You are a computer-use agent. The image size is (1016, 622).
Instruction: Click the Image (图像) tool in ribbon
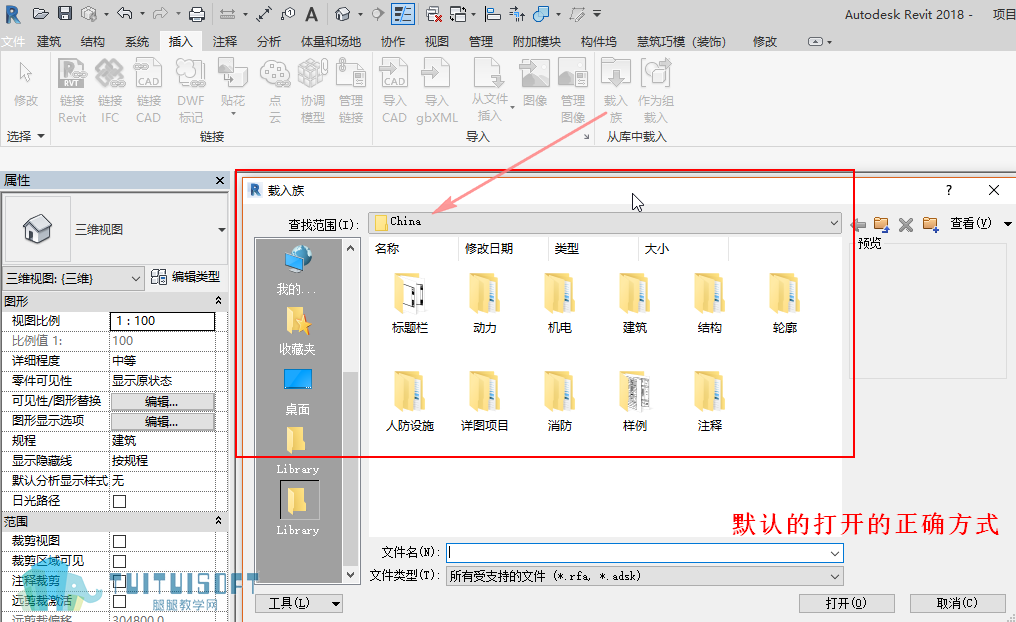click(535, 83)
